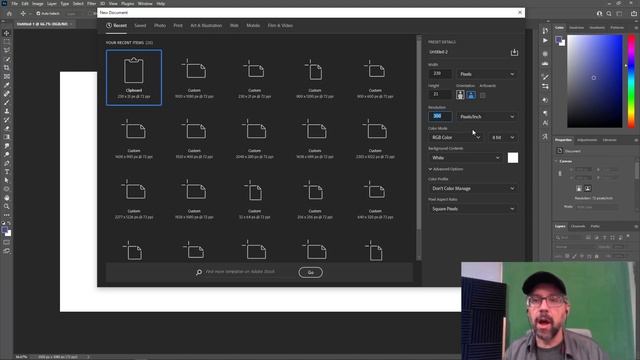Select the Brush tool
Viewport: 640px width, 360px height.
pos(7,102)
